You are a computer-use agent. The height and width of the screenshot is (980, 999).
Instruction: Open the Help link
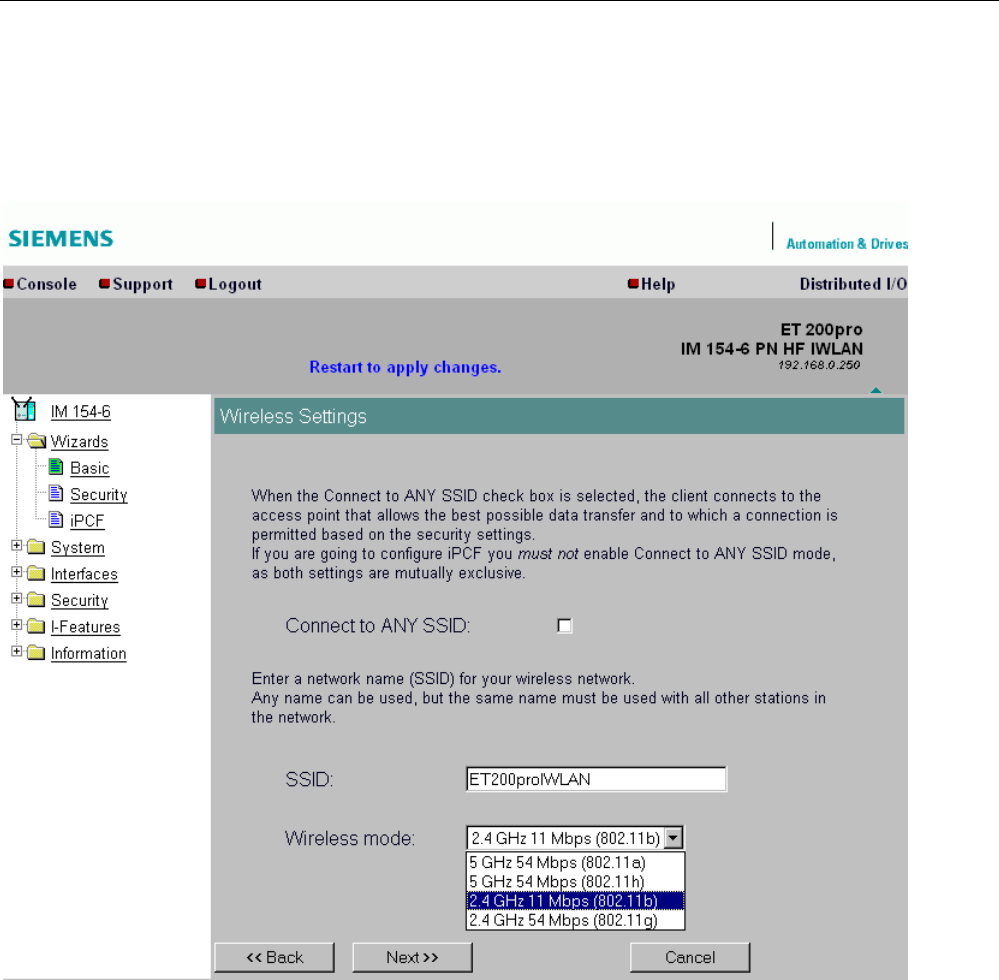(658, 284)
